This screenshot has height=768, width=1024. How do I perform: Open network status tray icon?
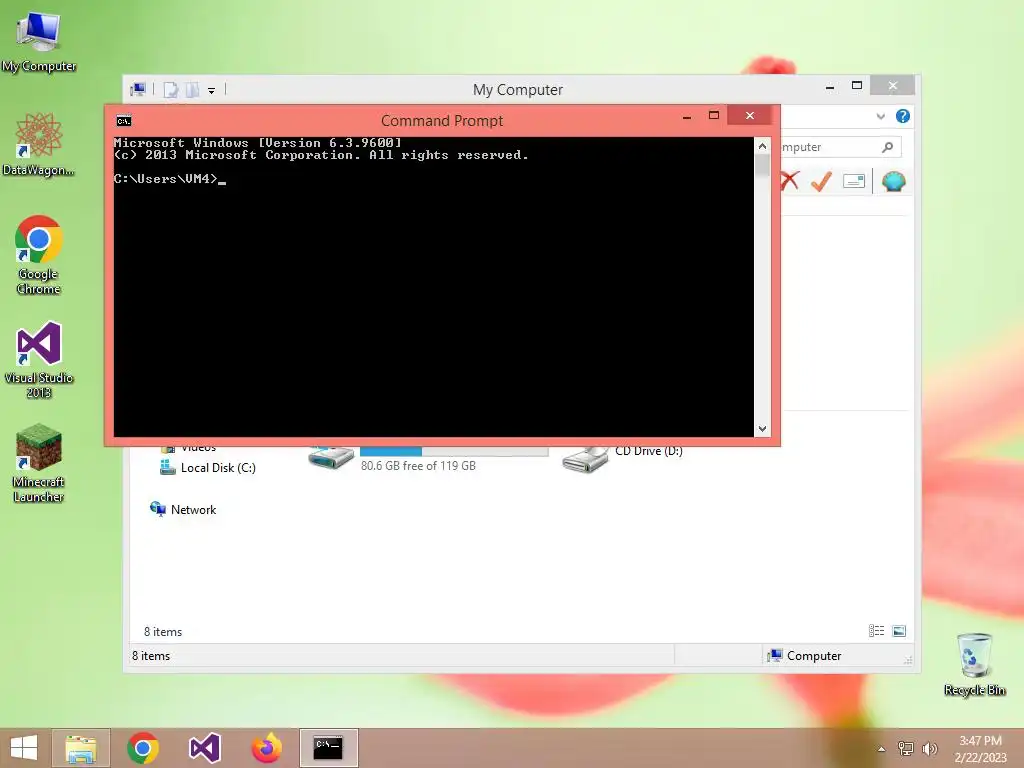[905, 749]
